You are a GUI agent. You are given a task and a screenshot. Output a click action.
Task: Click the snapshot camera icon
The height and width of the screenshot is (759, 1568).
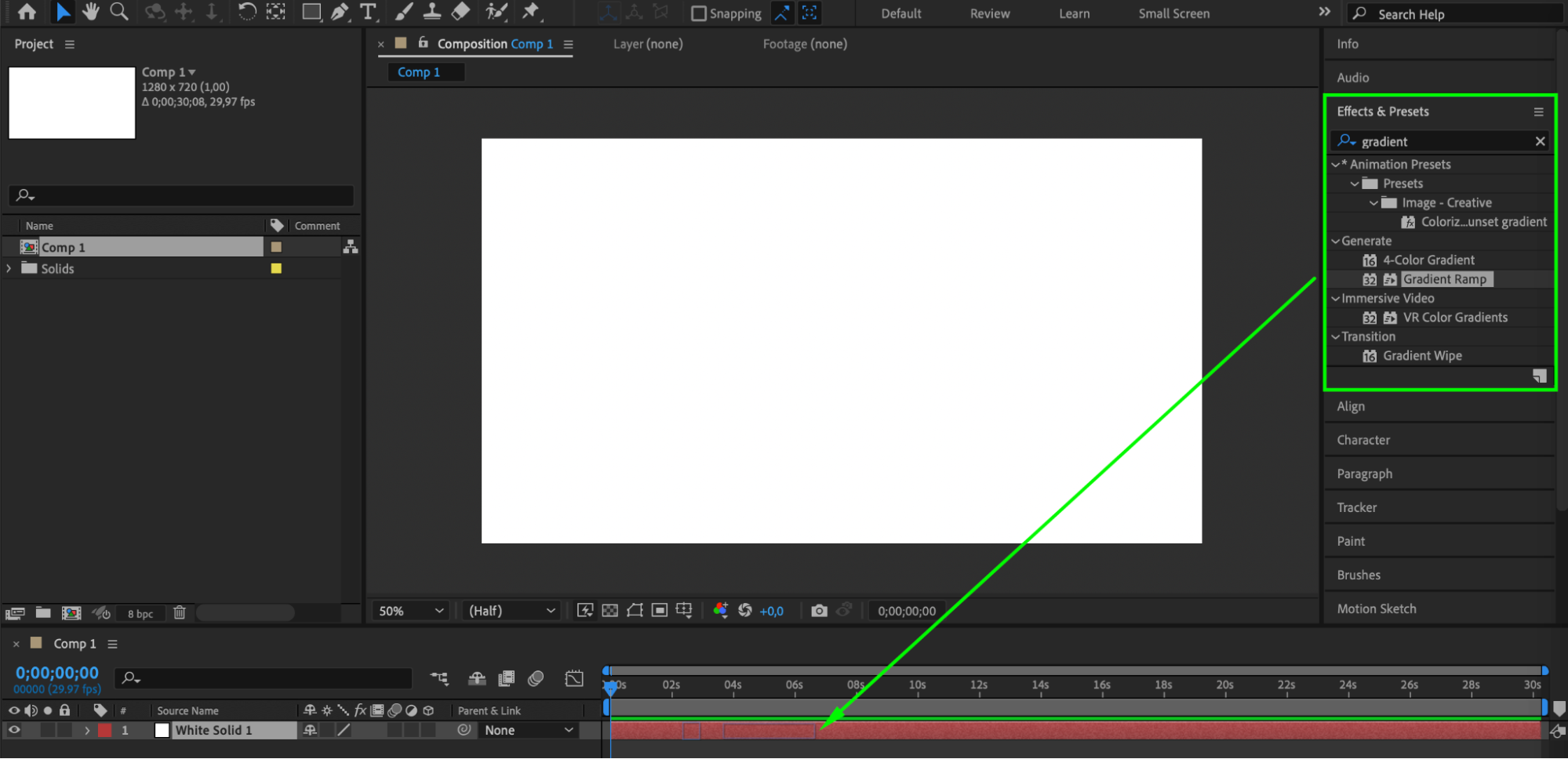tap(819, 611)
